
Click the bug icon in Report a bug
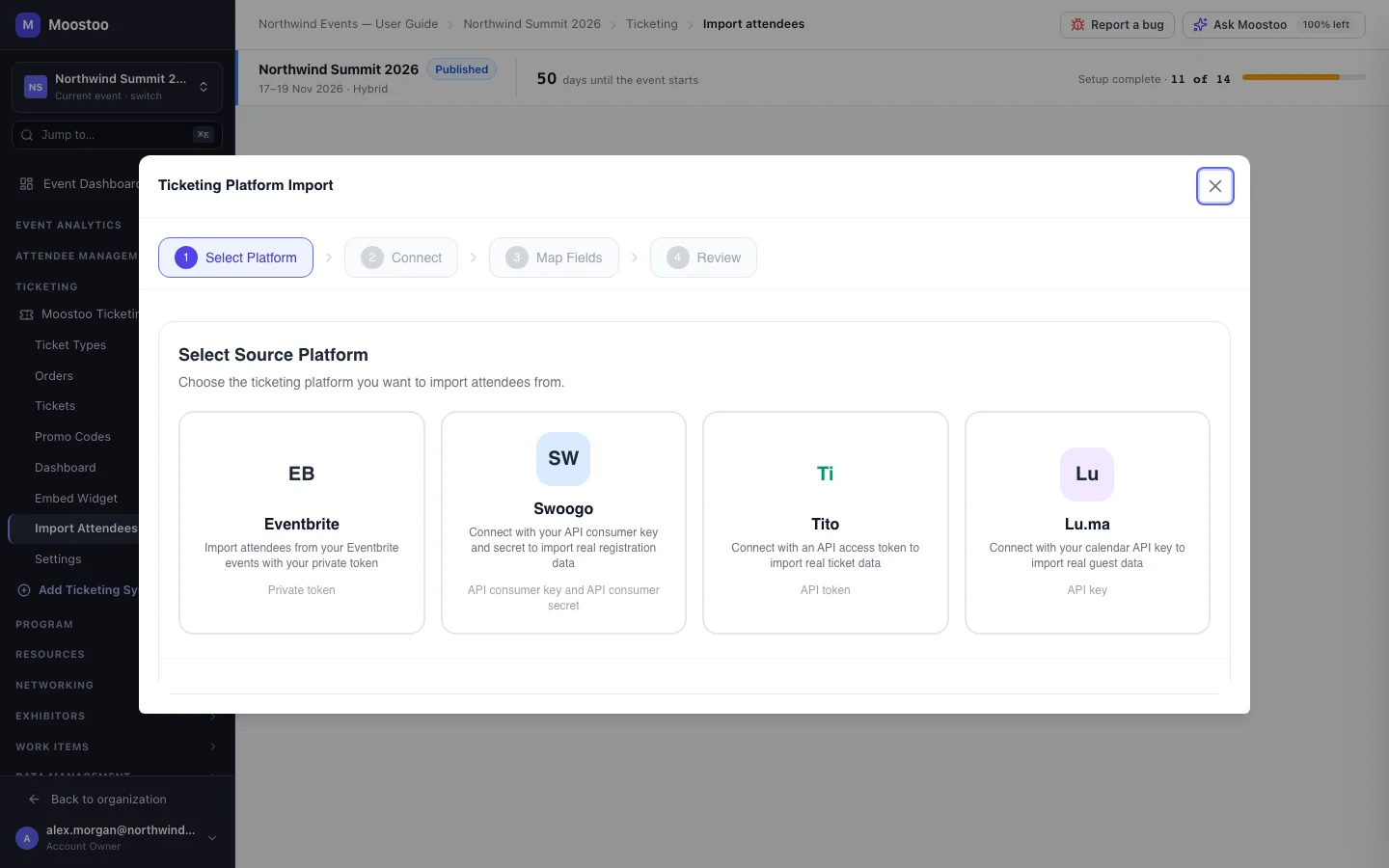pyautogui.click(x=1078, y=25)
